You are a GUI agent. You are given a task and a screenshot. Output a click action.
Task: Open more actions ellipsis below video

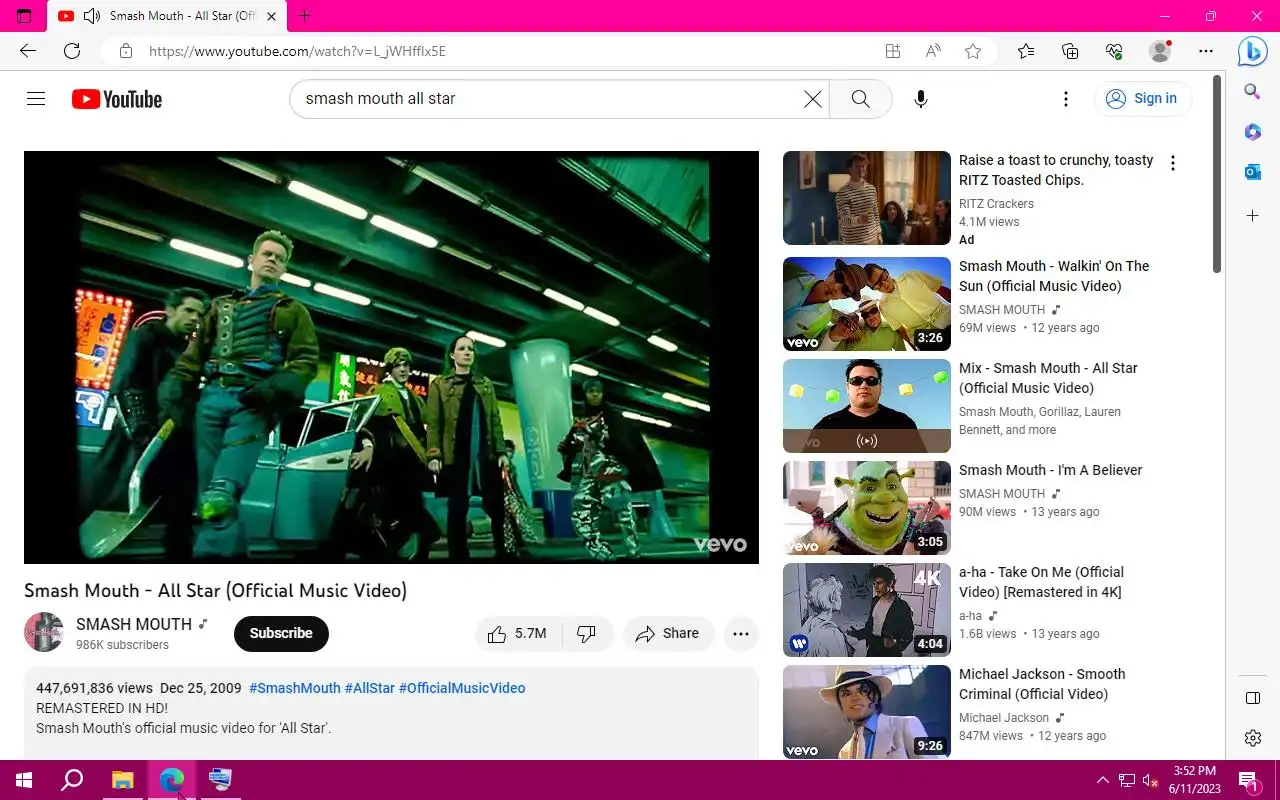pos(741,633)
